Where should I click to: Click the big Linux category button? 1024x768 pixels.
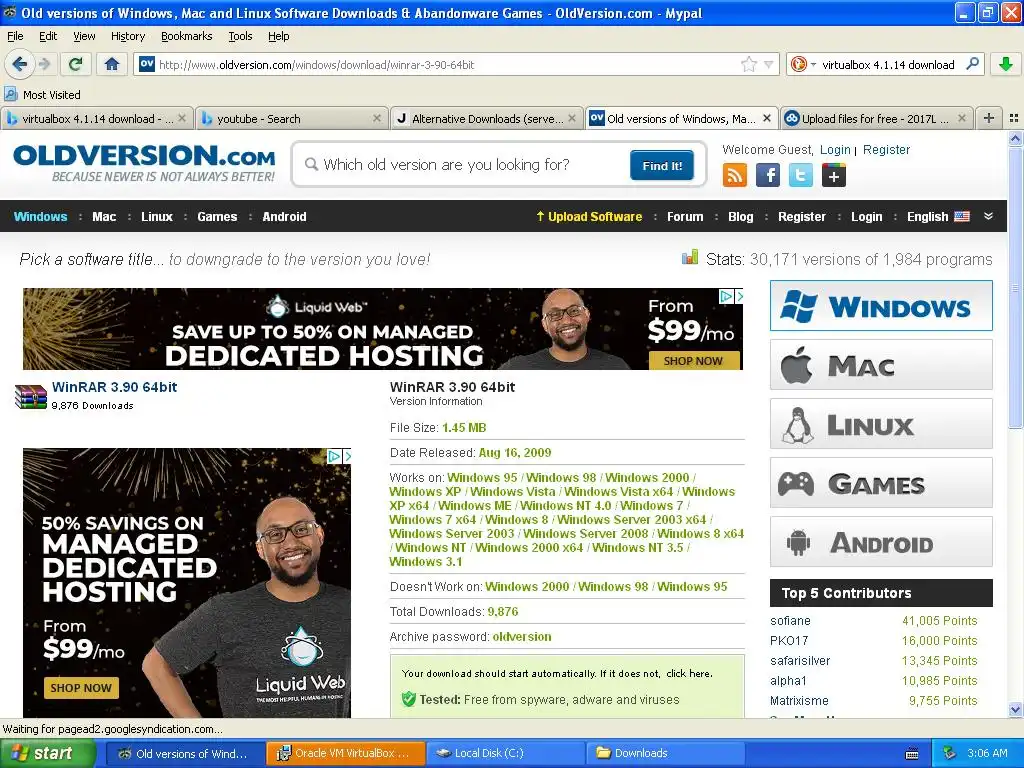(881, 424)
